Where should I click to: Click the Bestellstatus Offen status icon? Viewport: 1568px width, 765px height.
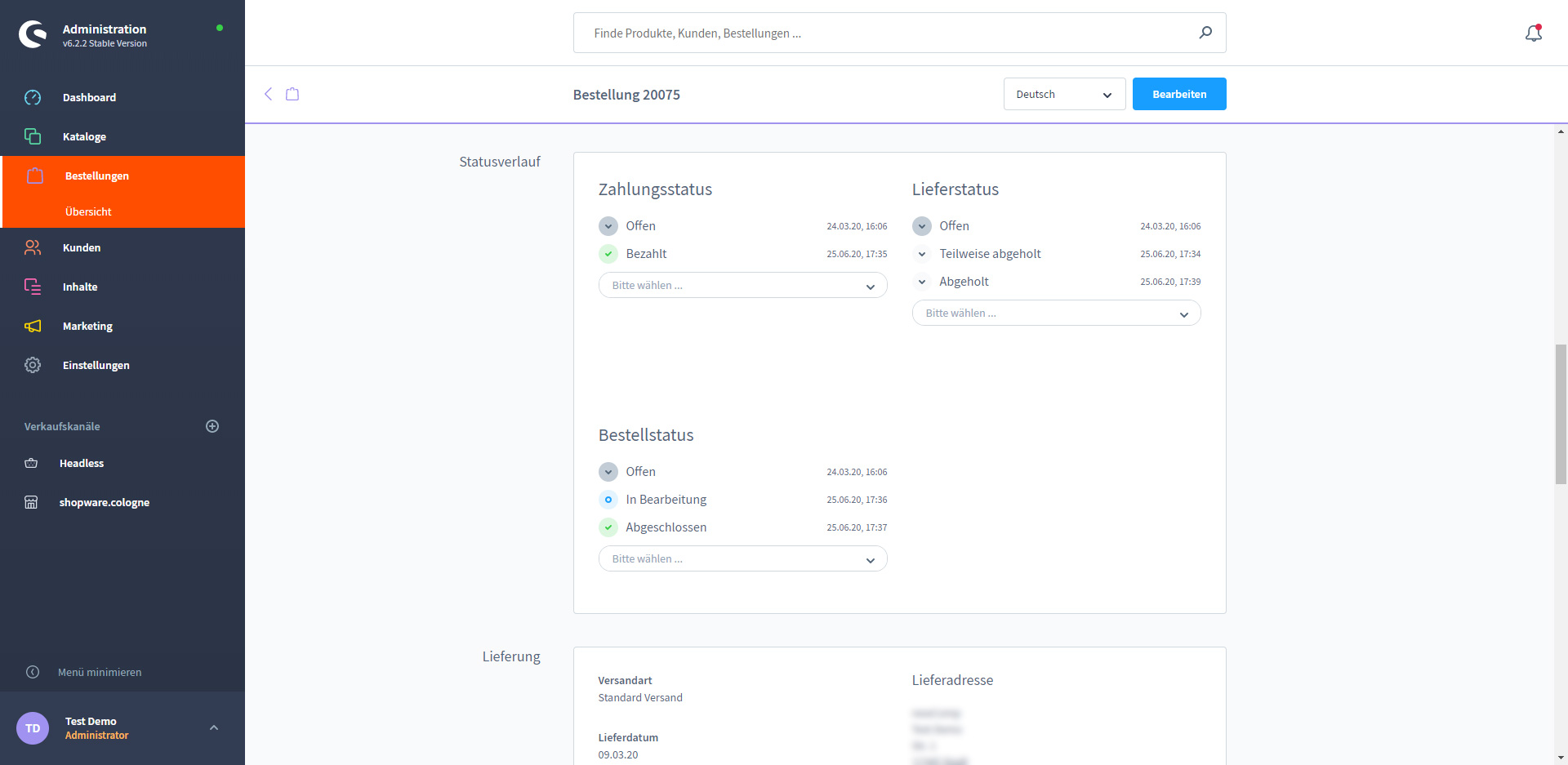[608, 472]
